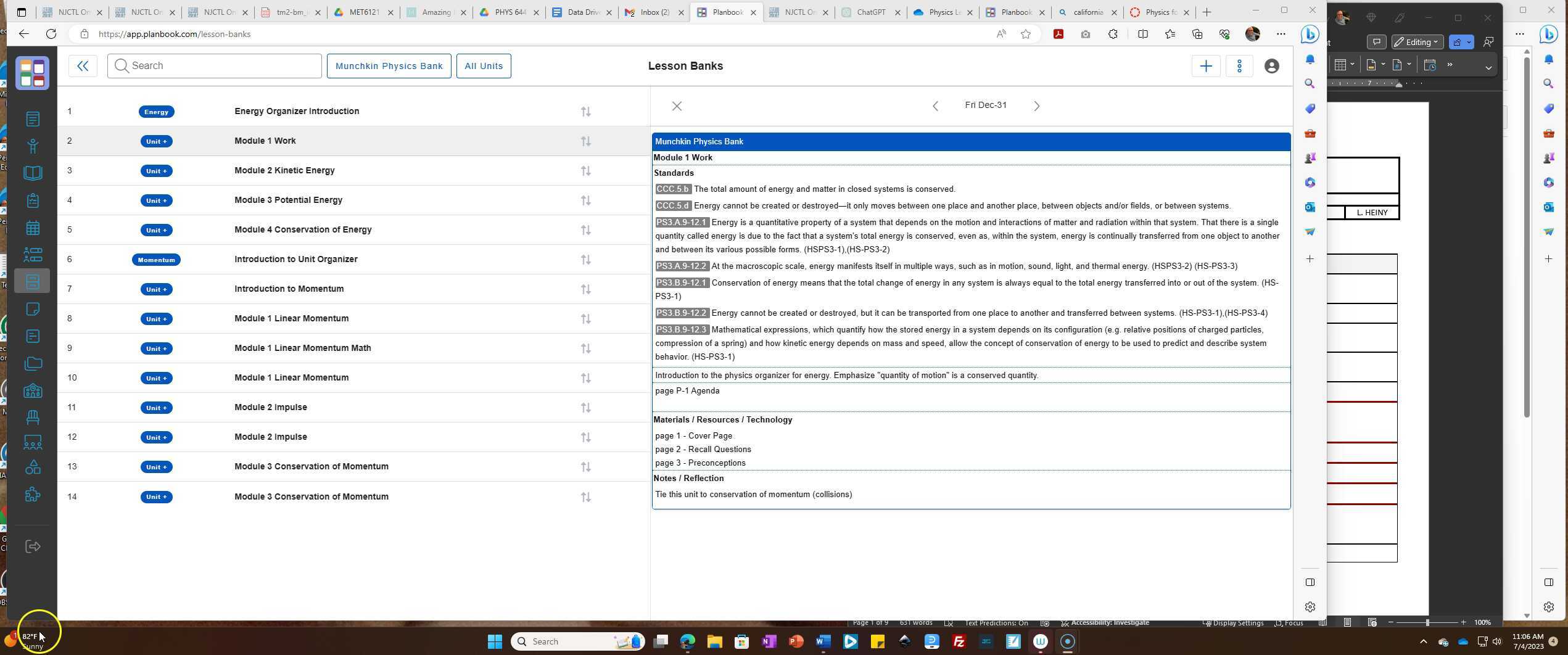1568x655 pixels.
Task: Click the sign-out icon at sidebar bottom
Action: pyautogui.click(x=33, y=546)
